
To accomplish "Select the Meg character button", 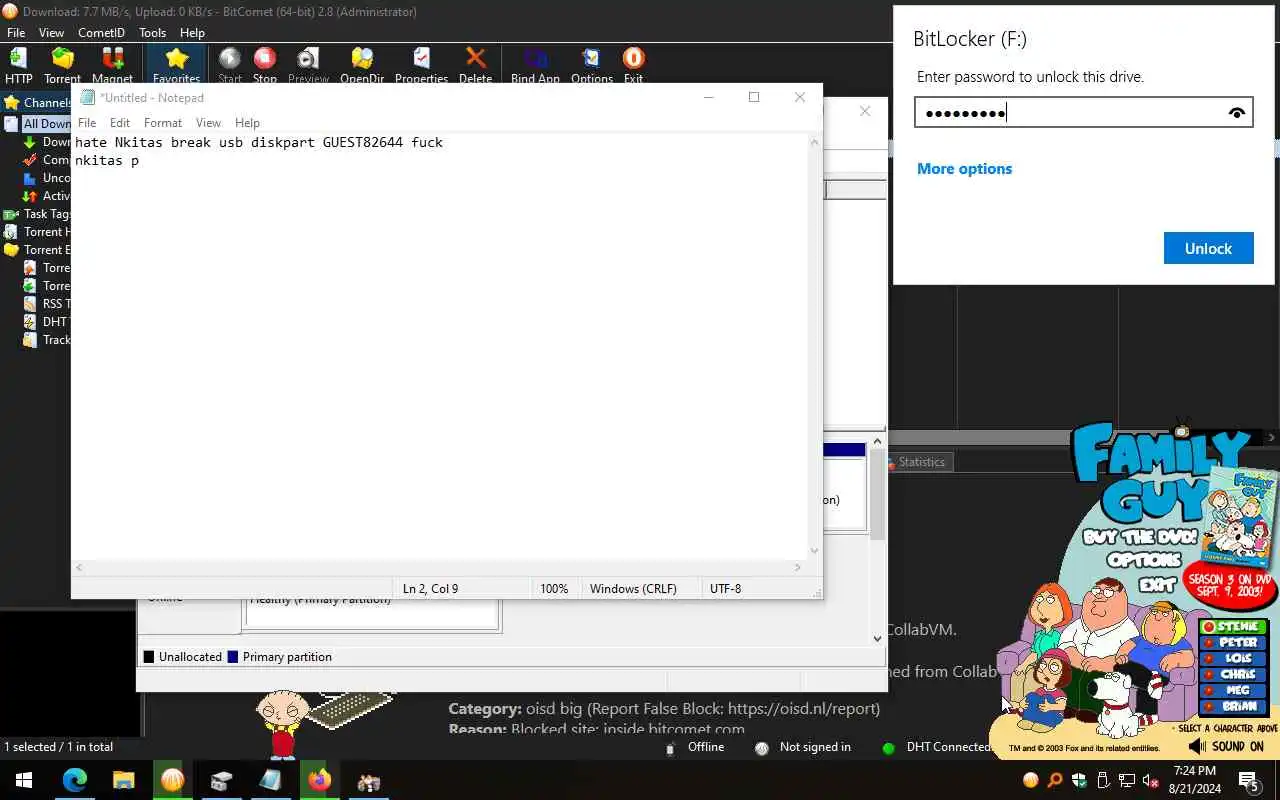I will click(1233, 691).
